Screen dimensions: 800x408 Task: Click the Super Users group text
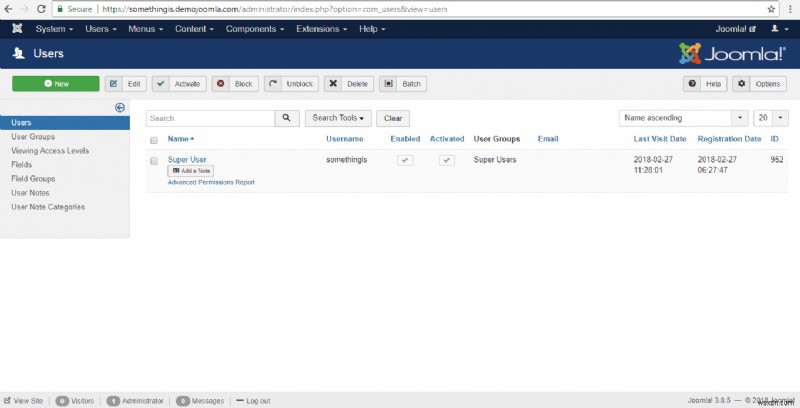pyautogui.click(x=495, y=160)
